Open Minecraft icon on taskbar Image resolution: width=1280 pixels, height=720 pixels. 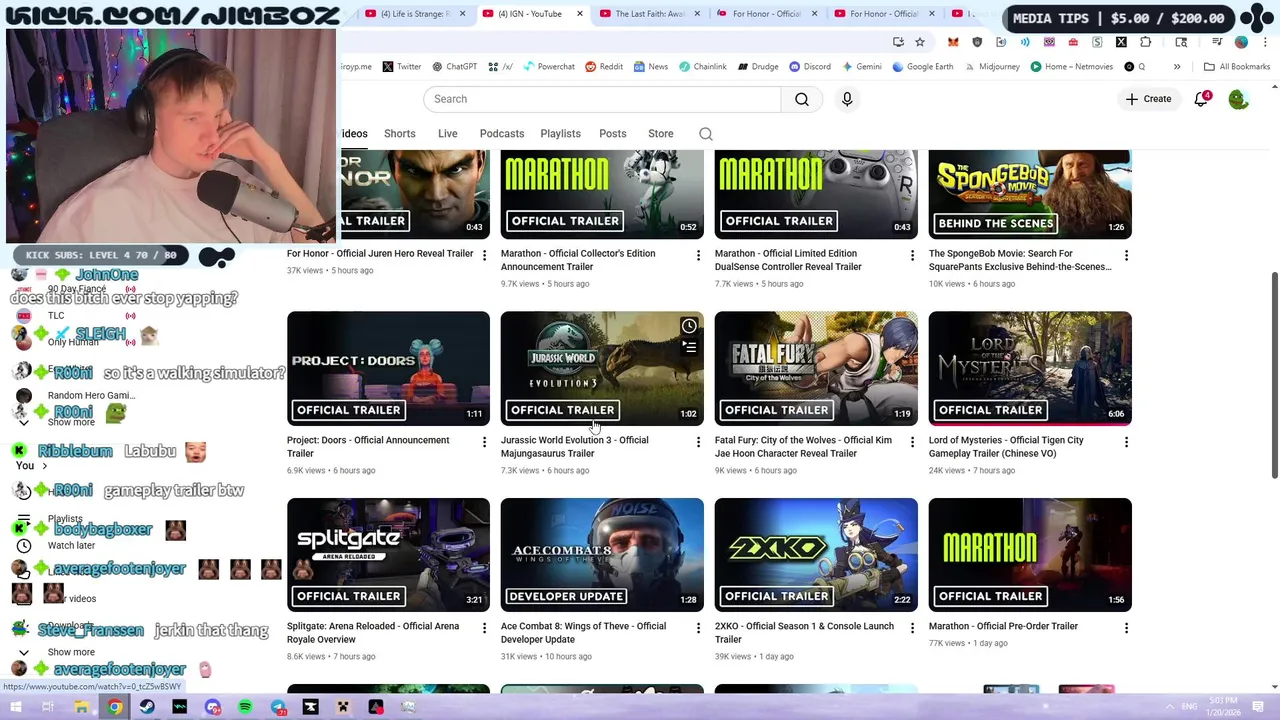343,708
